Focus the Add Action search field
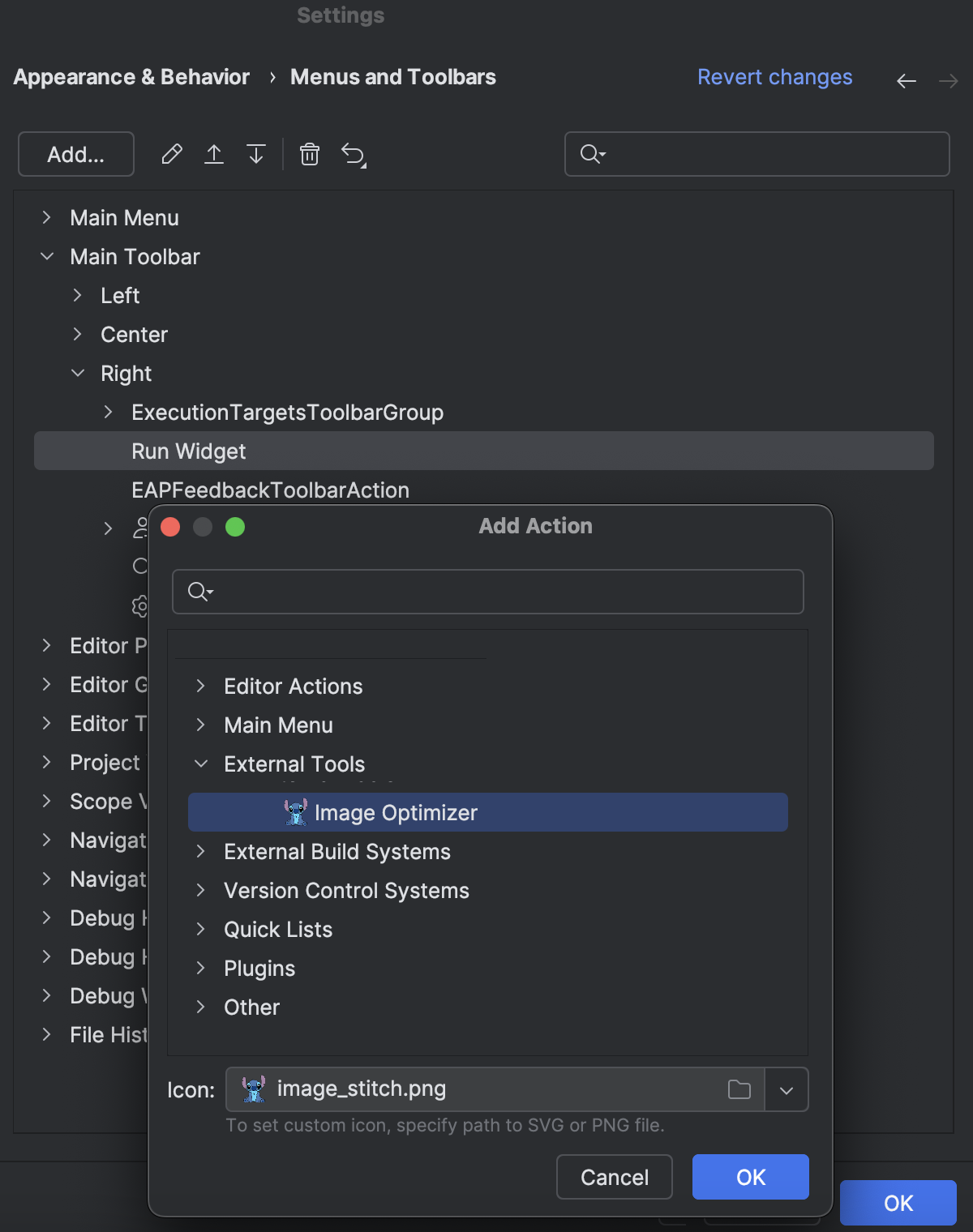Screen dimensions: 973x1232 coord(488,592)
